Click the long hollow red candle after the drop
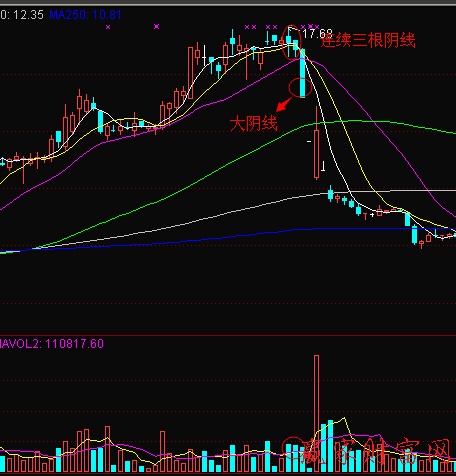This screenshot has width=456, height=476. (316, 154)
